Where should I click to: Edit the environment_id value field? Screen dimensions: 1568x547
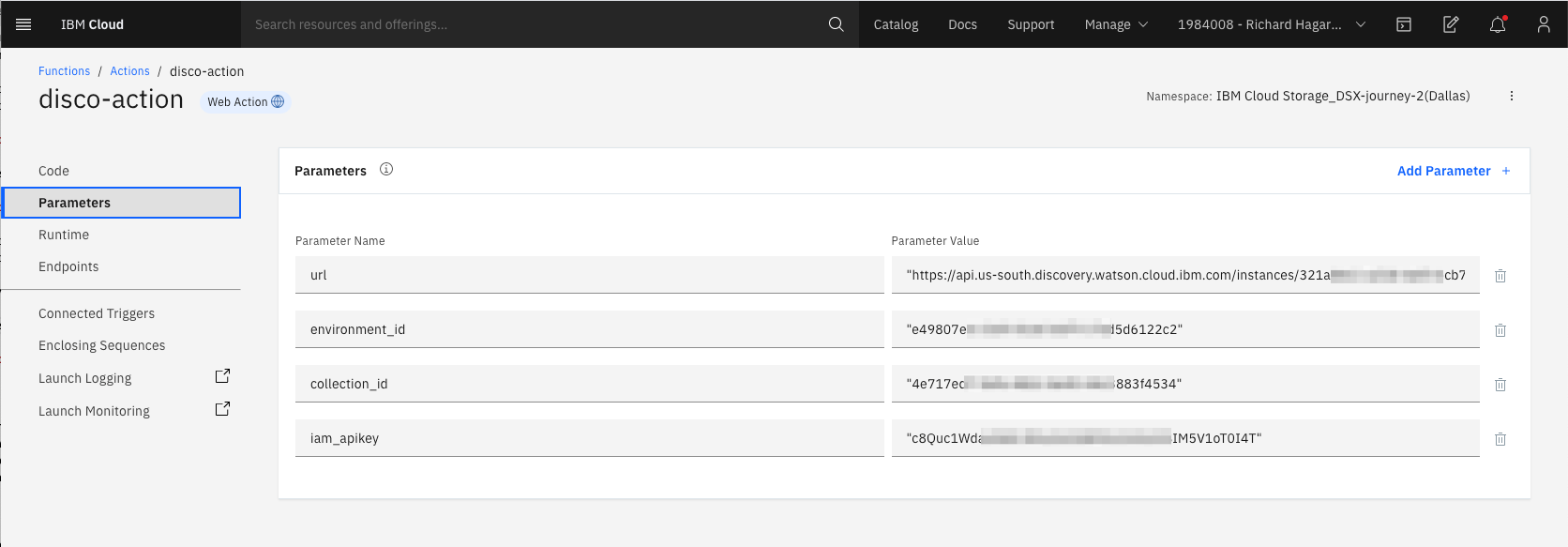click(1185, 329)
